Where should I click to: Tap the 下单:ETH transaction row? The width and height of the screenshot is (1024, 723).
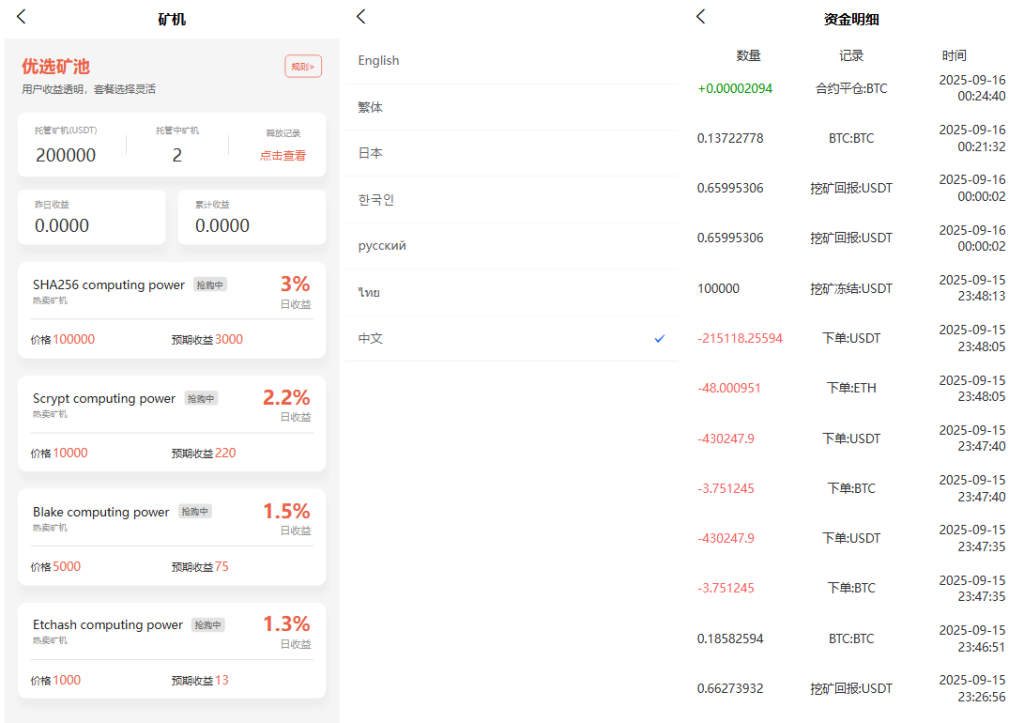pos(851,388)
